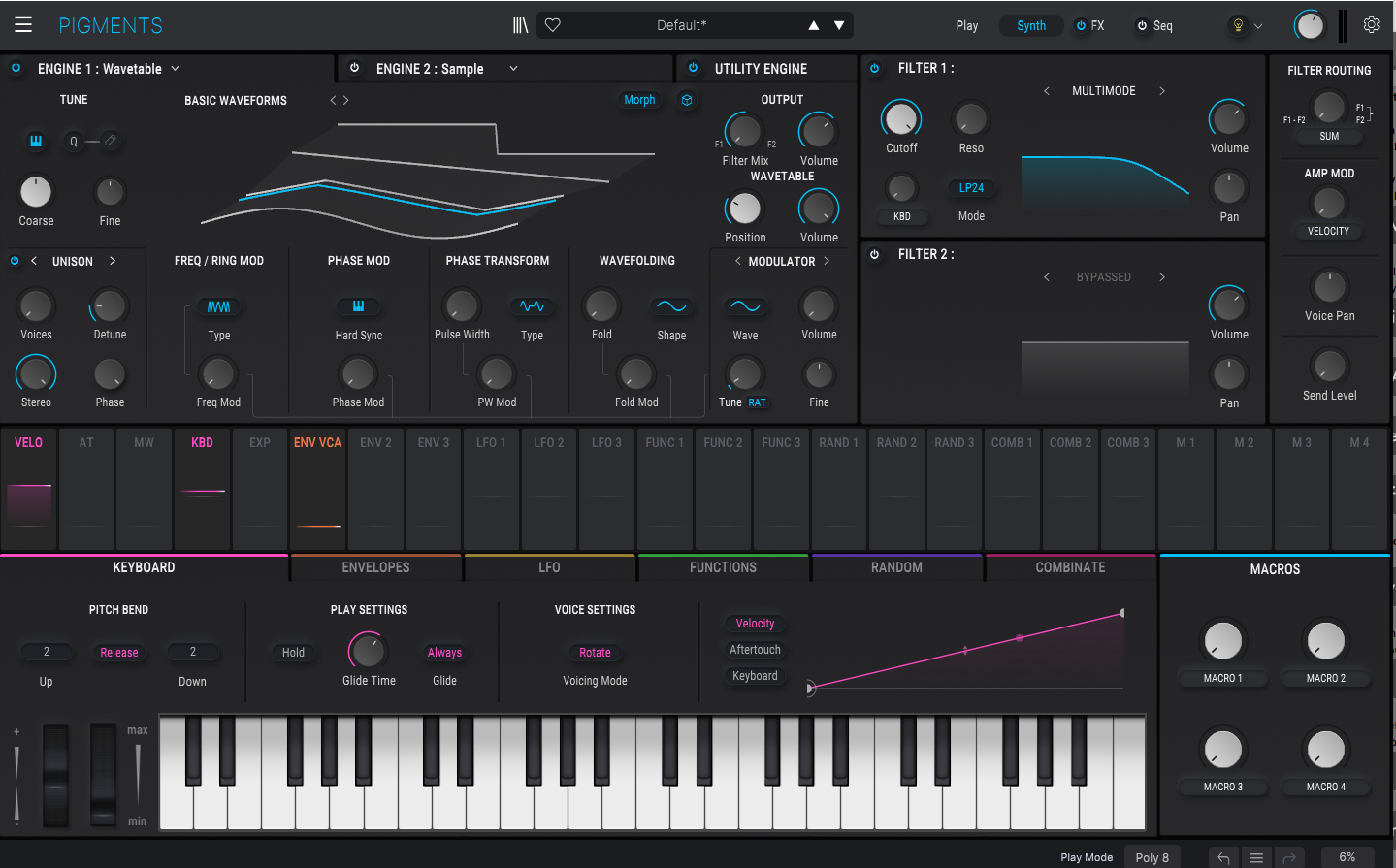Switch to next Unison mode arrow
Viewport: 1396px width, 868px height.
113,261
